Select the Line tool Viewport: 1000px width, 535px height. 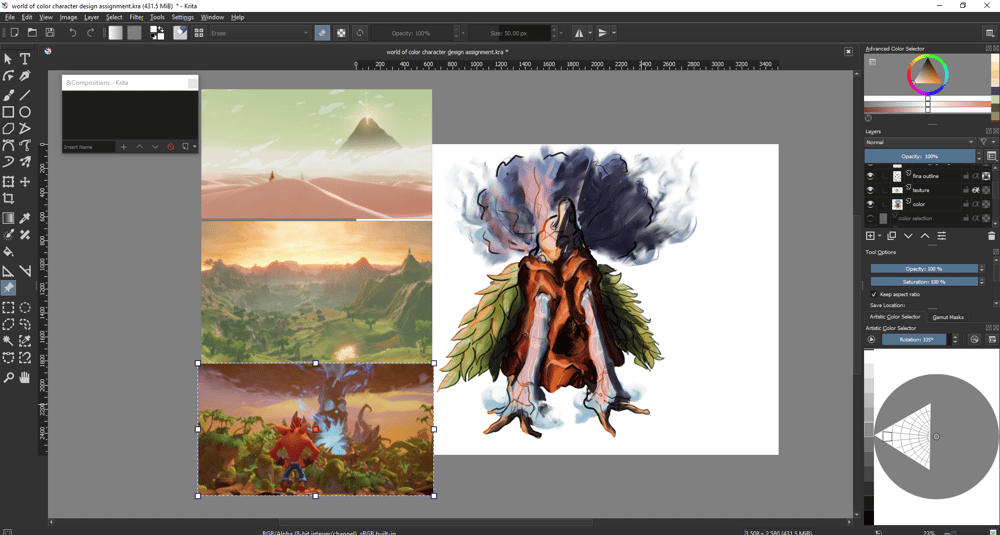(x=25, y=95)
